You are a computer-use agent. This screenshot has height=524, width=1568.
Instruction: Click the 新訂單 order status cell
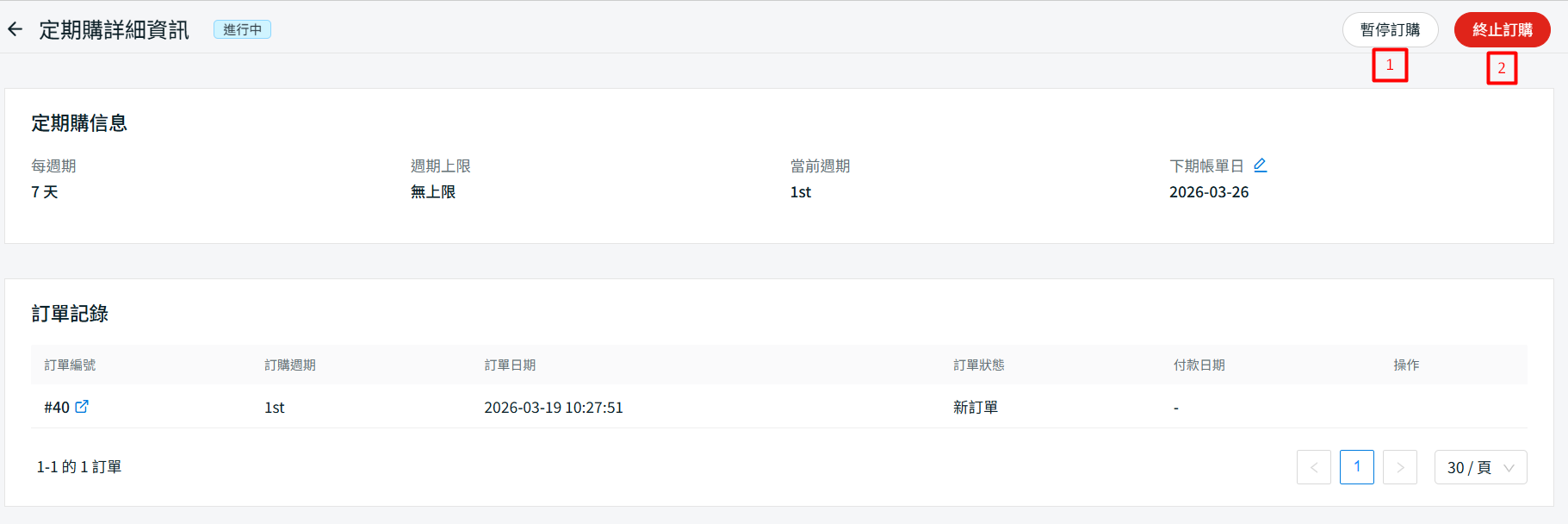tap(975, 408)
